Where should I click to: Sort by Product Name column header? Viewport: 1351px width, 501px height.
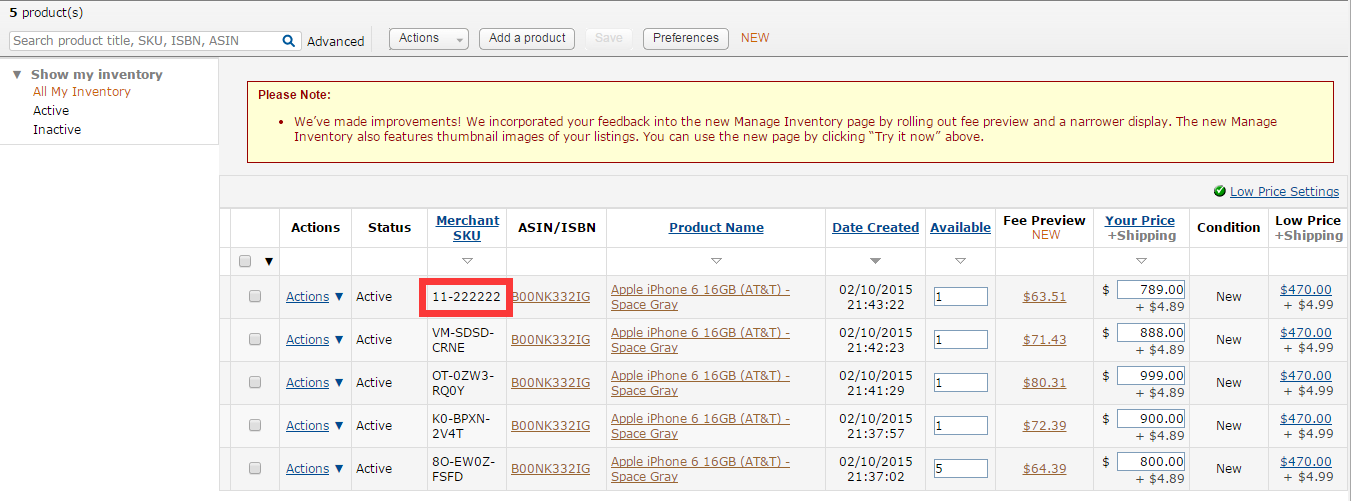716,228
